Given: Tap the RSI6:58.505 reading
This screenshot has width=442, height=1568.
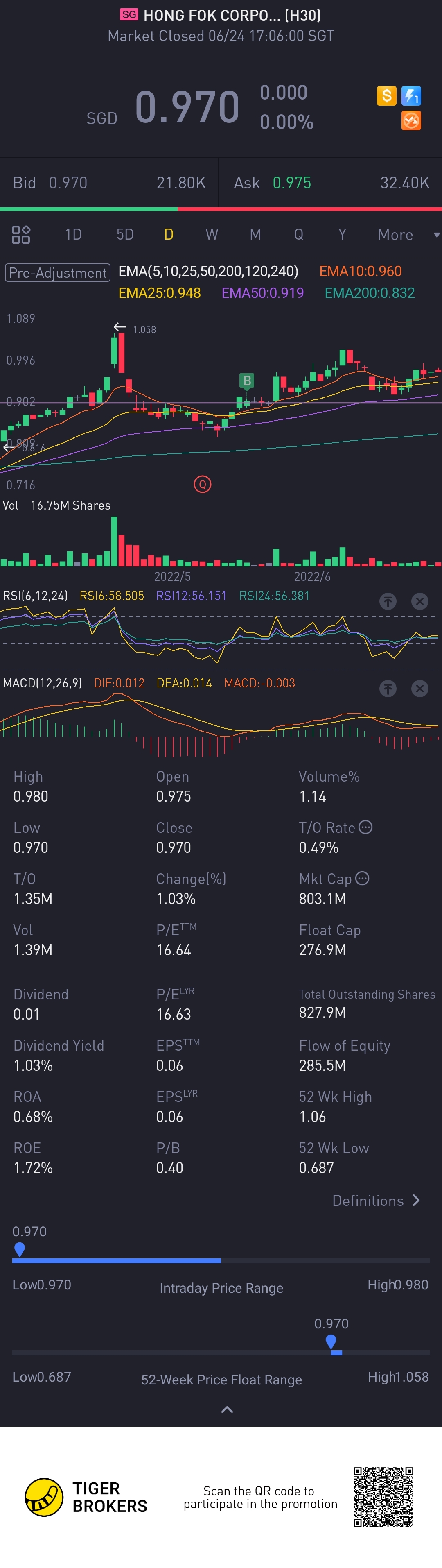Looking at the screenshot, I should 112,596.
